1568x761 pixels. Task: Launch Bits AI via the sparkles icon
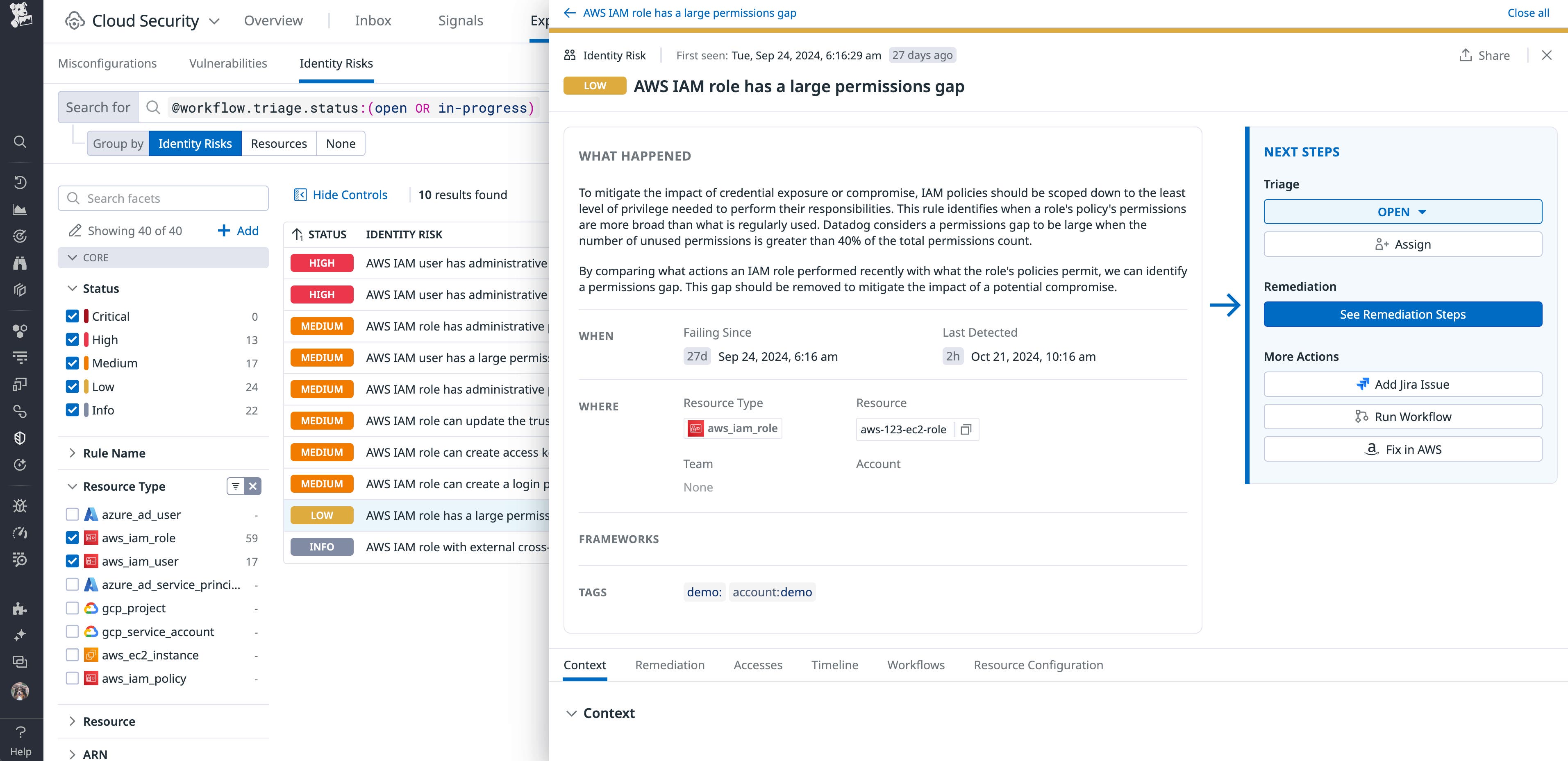[x=20, y=634]
